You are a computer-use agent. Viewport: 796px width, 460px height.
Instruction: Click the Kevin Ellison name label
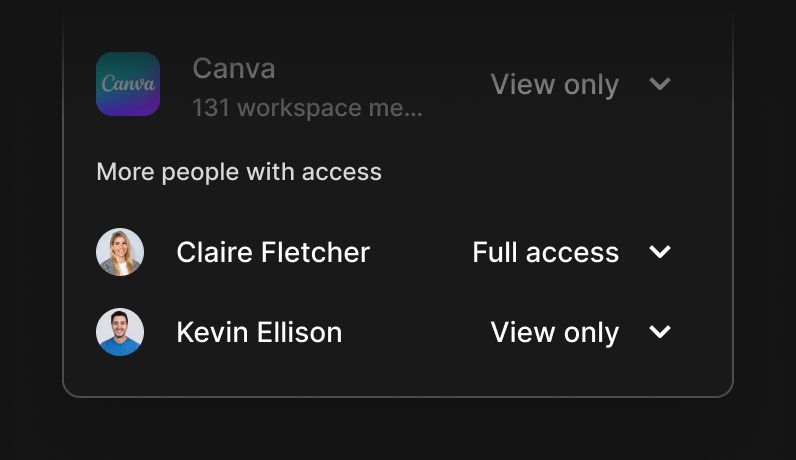click(259, 333)
